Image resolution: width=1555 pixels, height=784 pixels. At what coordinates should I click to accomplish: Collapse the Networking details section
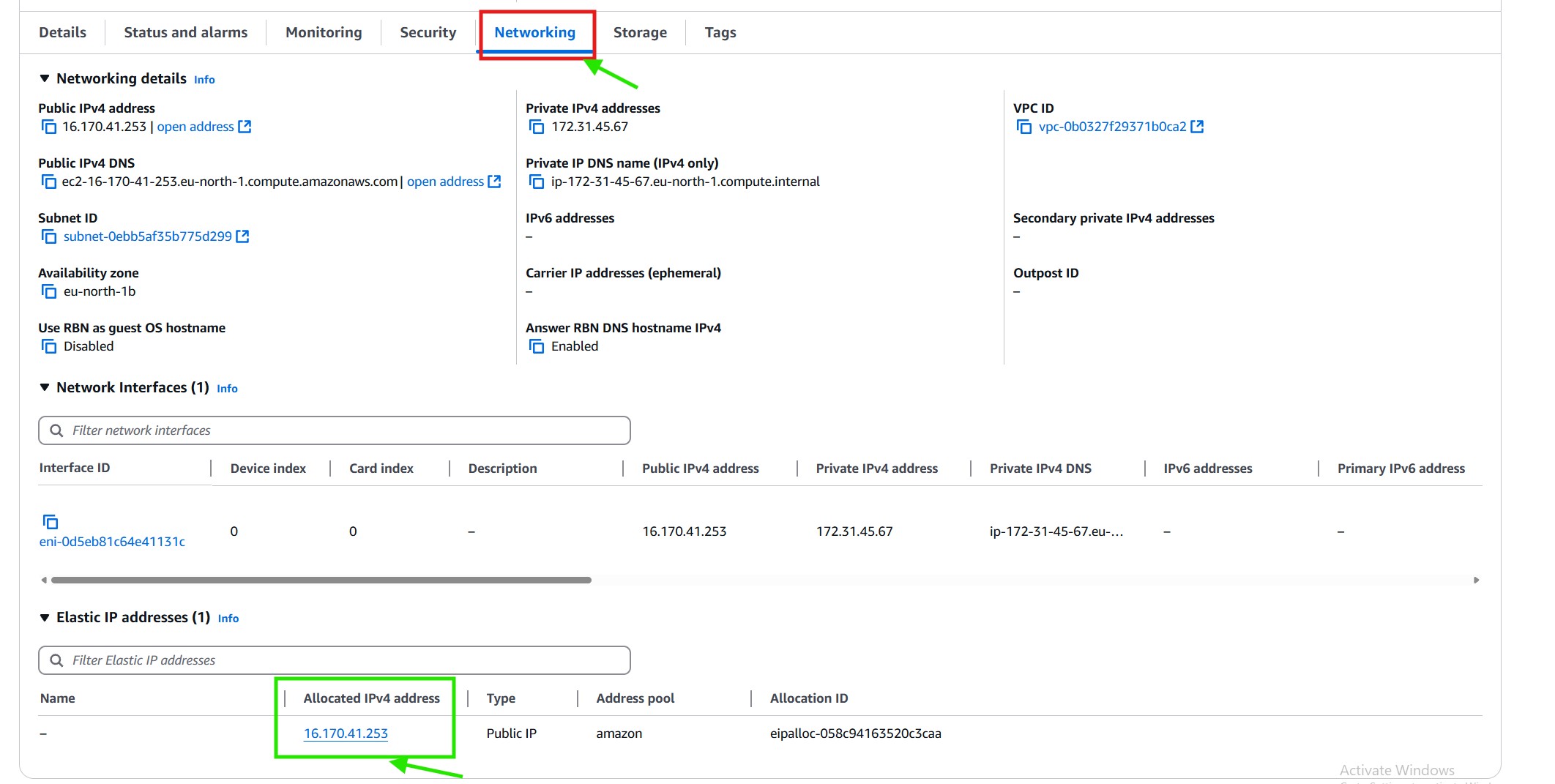pos(45,78)
